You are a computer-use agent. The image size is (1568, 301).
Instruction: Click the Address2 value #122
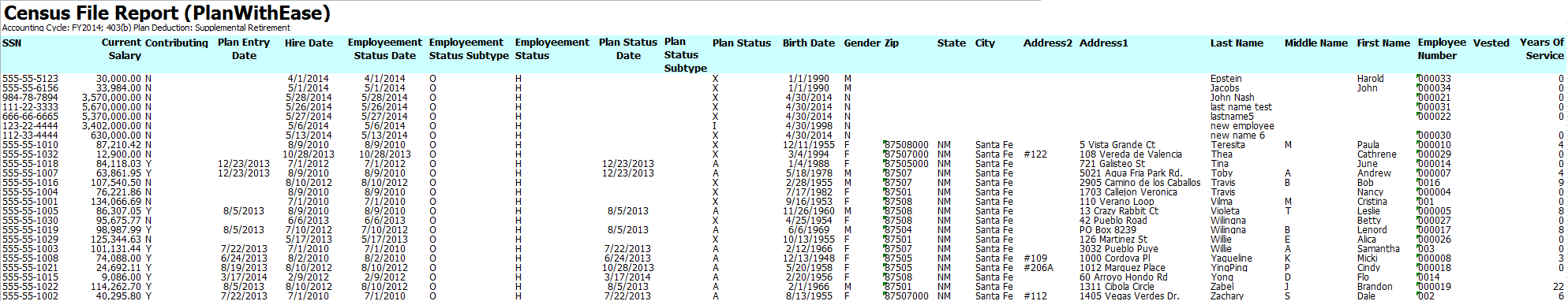coord(1035,154)
